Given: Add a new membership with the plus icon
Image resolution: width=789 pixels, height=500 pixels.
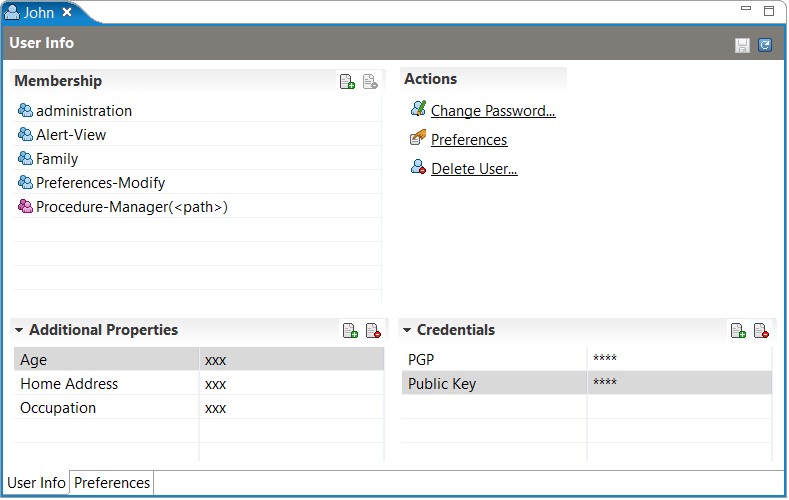Looking at the screenshot, I should (x=347, y=81).
